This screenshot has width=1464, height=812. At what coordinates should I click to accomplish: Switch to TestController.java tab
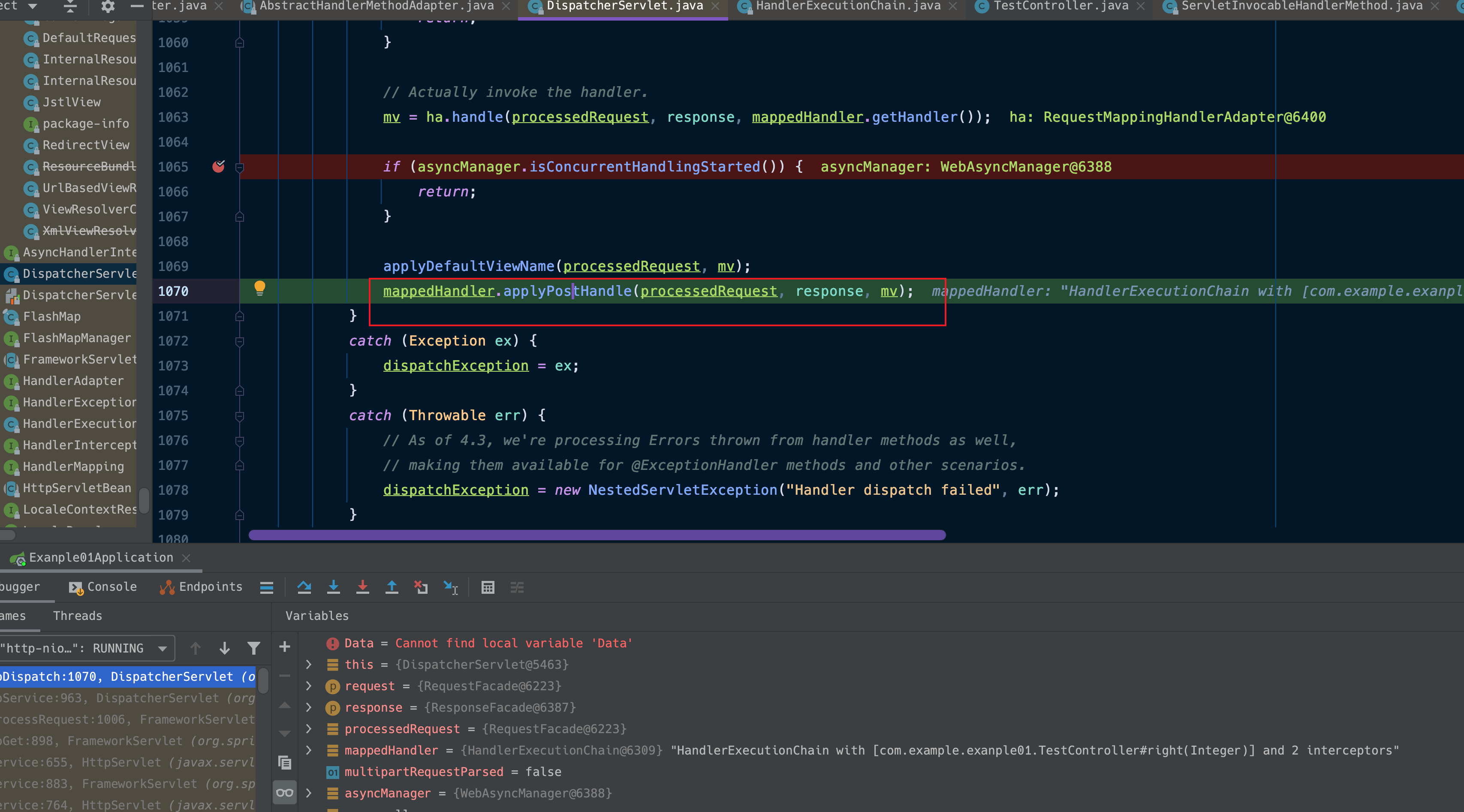[x=1060, y=6]
